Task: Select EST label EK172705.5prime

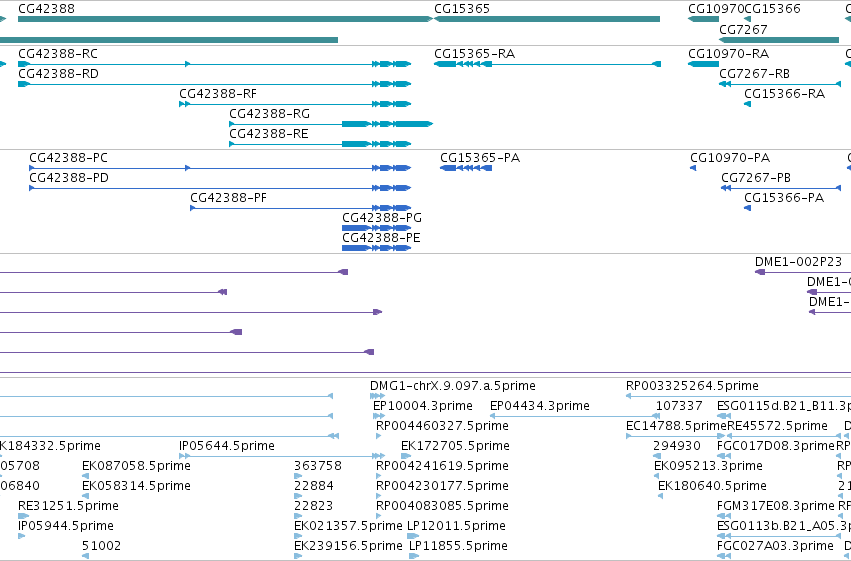Action: 455,446
